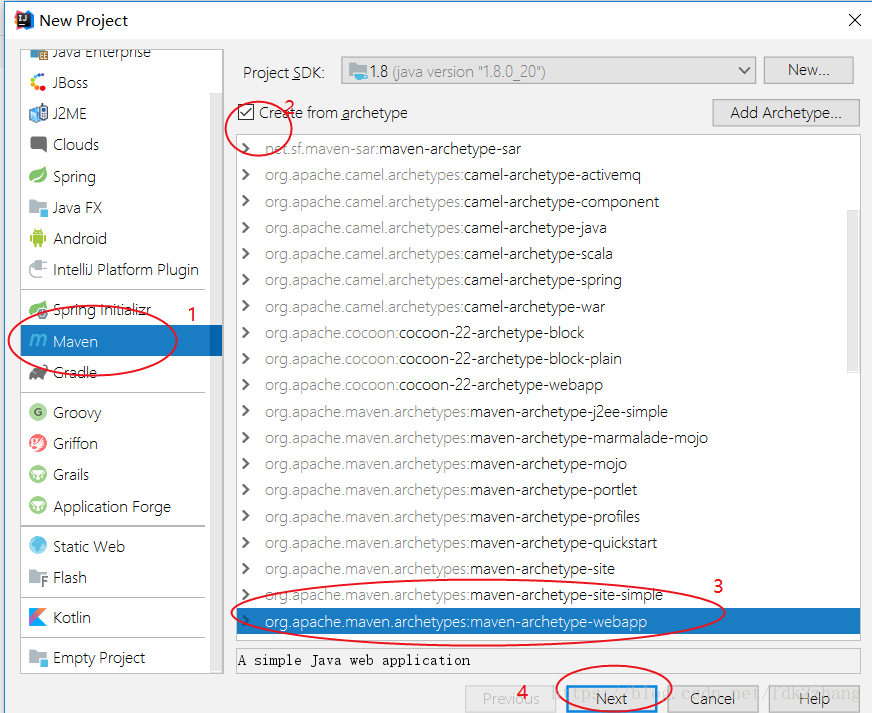Select cocoon-22-archetype-webapp archetype
Image resolution: width=872 pixels, height=713 pixels.
pyautogui.click(x=548, y=385)
